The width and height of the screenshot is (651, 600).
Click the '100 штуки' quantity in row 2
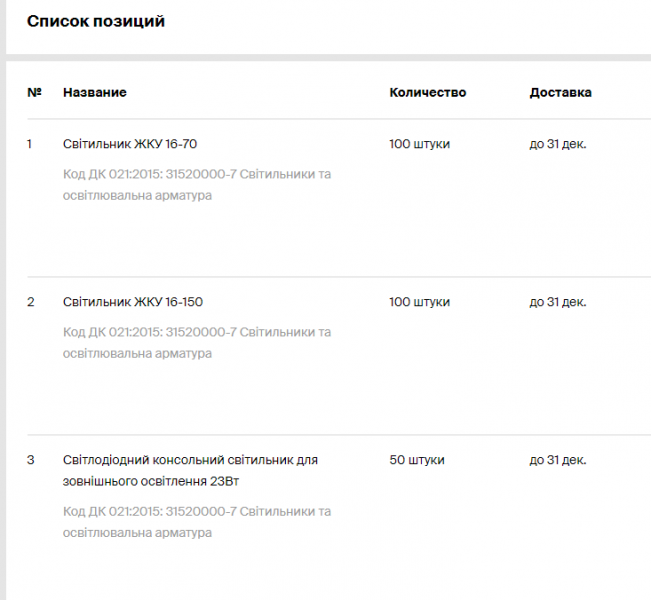(419, 302)
